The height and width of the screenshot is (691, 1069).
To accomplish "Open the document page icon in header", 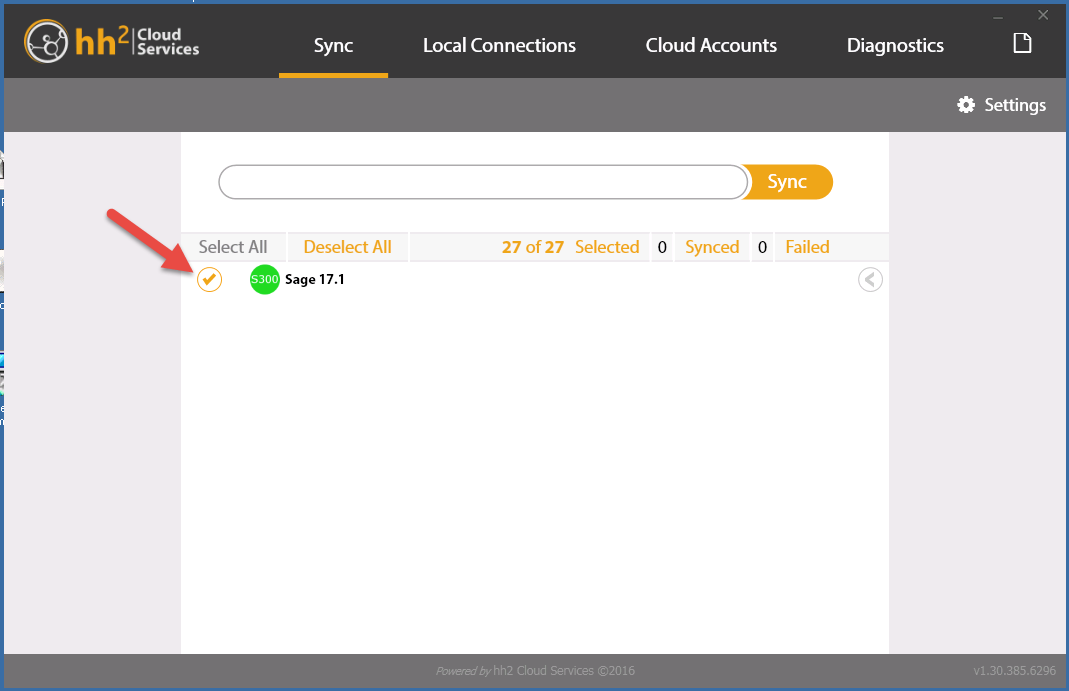I will click(x=1022, y=43).
